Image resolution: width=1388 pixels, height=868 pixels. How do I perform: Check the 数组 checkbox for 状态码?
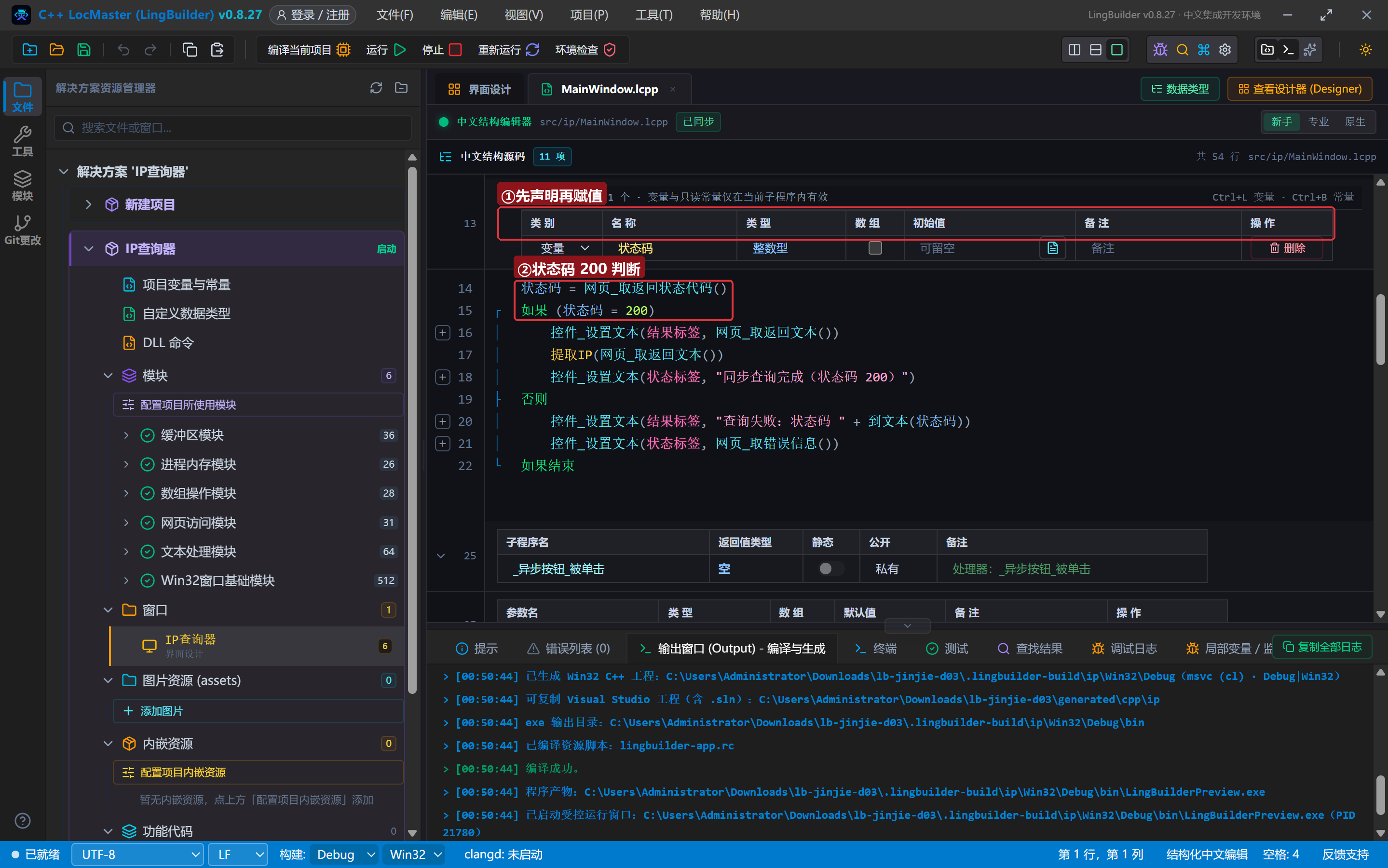coord(875,248)
